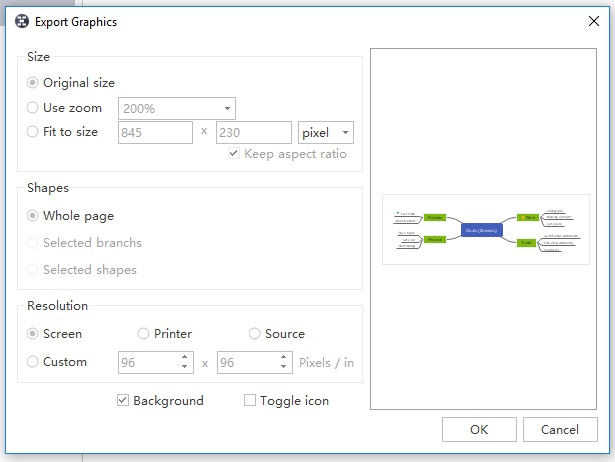Toggle Keep aspect ratio checkbox

(234, 154)
